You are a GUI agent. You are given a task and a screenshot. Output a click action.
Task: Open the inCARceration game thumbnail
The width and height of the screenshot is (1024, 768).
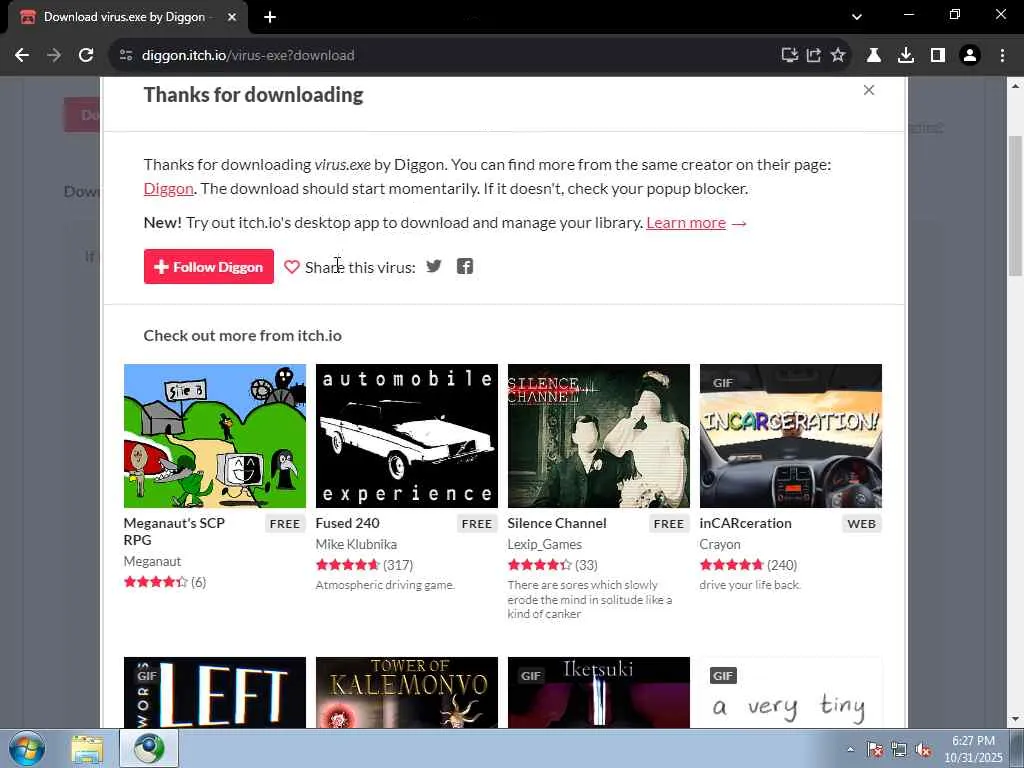(790, 436)
